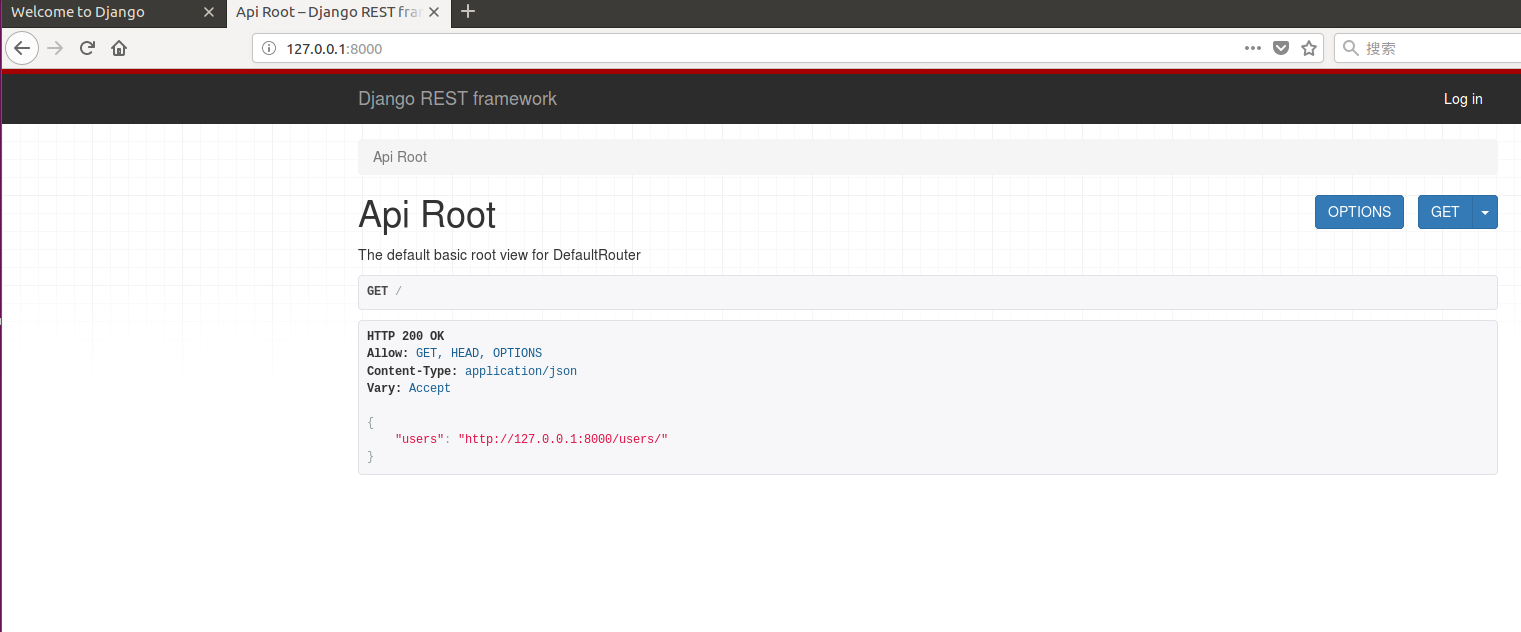Screen dimensions: 1521x632
Task: Click the 'GET, HEAD, OPTIONS' Allow value
Action: pyautogui.click(x=479, y=354)
